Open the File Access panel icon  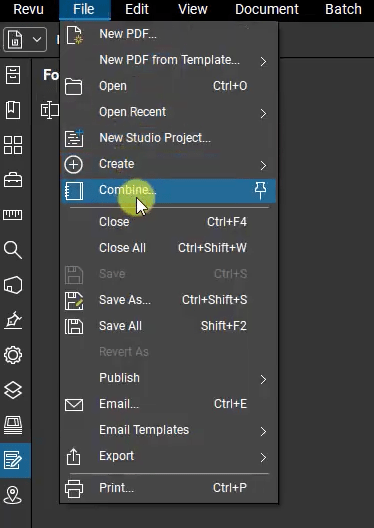(13, 75)
